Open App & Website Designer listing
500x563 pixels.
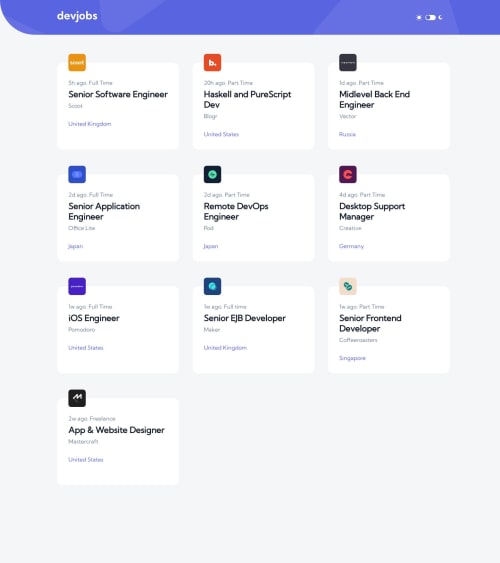(116, 430)
